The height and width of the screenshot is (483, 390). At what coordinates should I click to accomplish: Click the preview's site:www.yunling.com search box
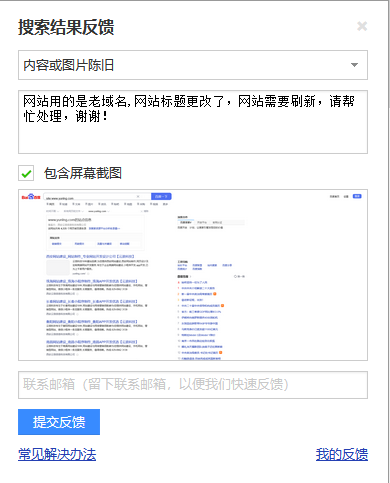click(x=97, y=197)
